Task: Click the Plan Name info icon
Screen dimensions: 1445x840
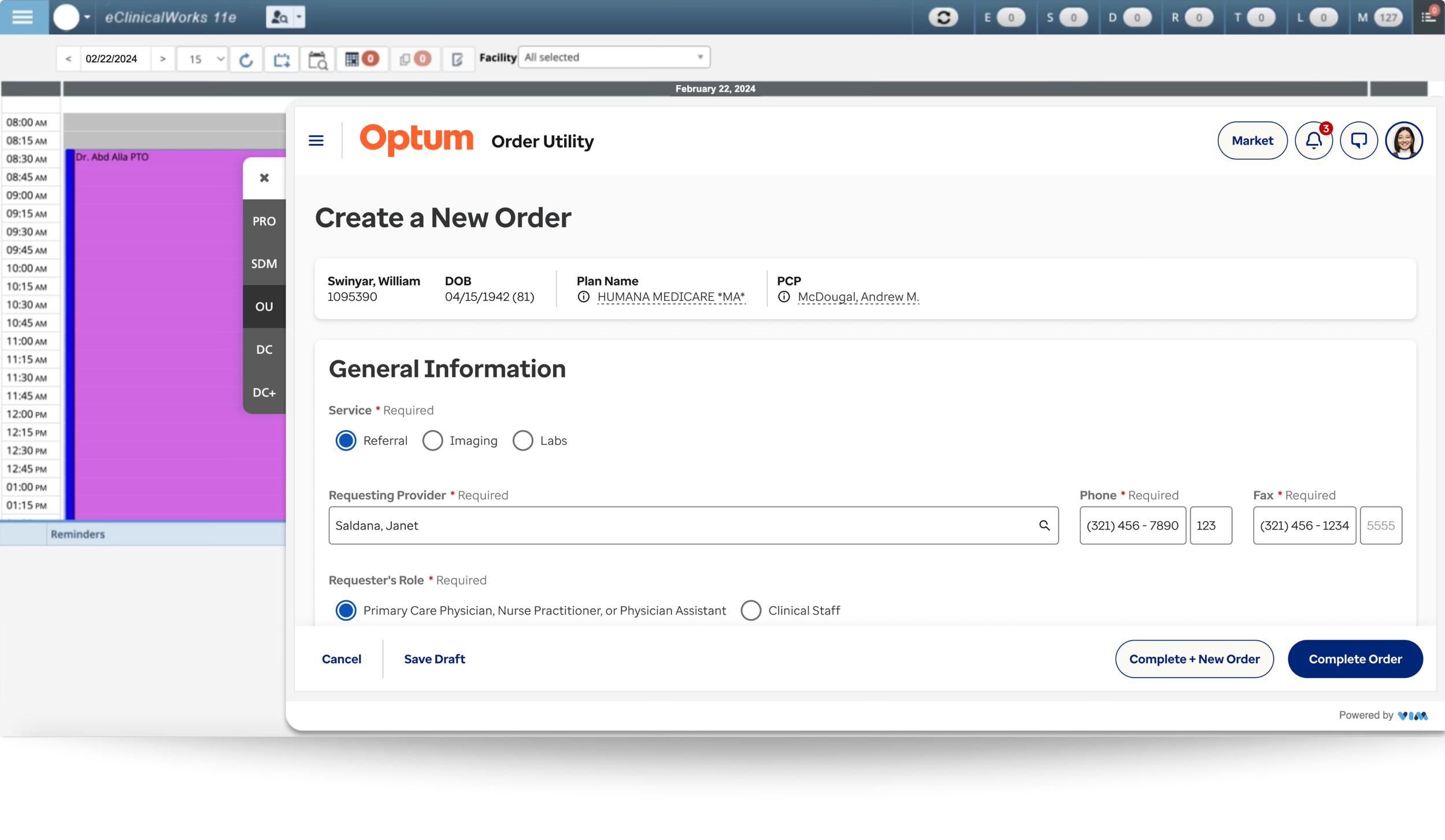Action: tap(584, 297)
